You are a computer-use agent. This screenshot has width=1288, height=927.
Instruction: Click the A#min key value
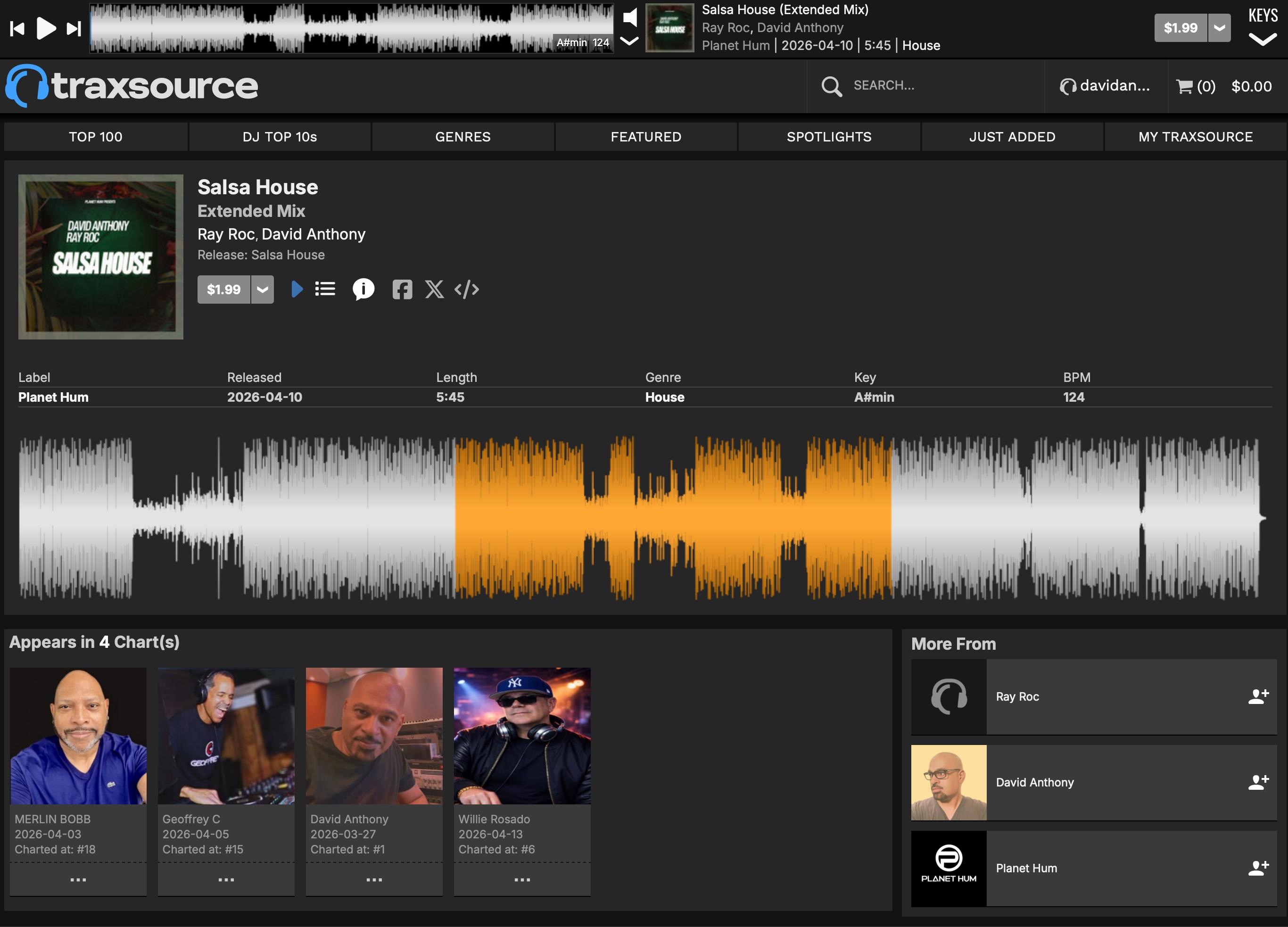click(874, 397)
